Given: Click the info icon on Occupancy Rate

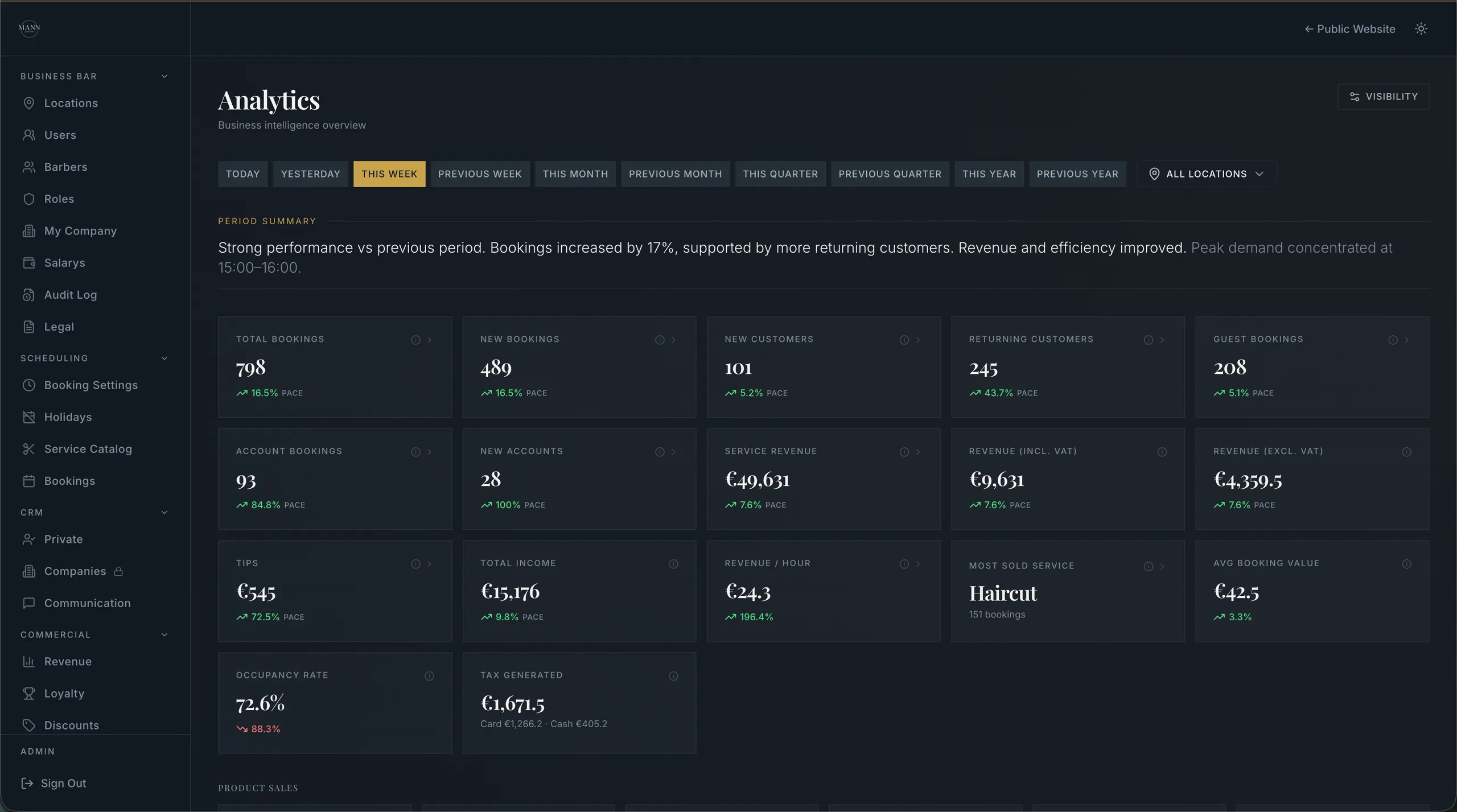Looking at the screenshot, I should (x=429, y=677).
